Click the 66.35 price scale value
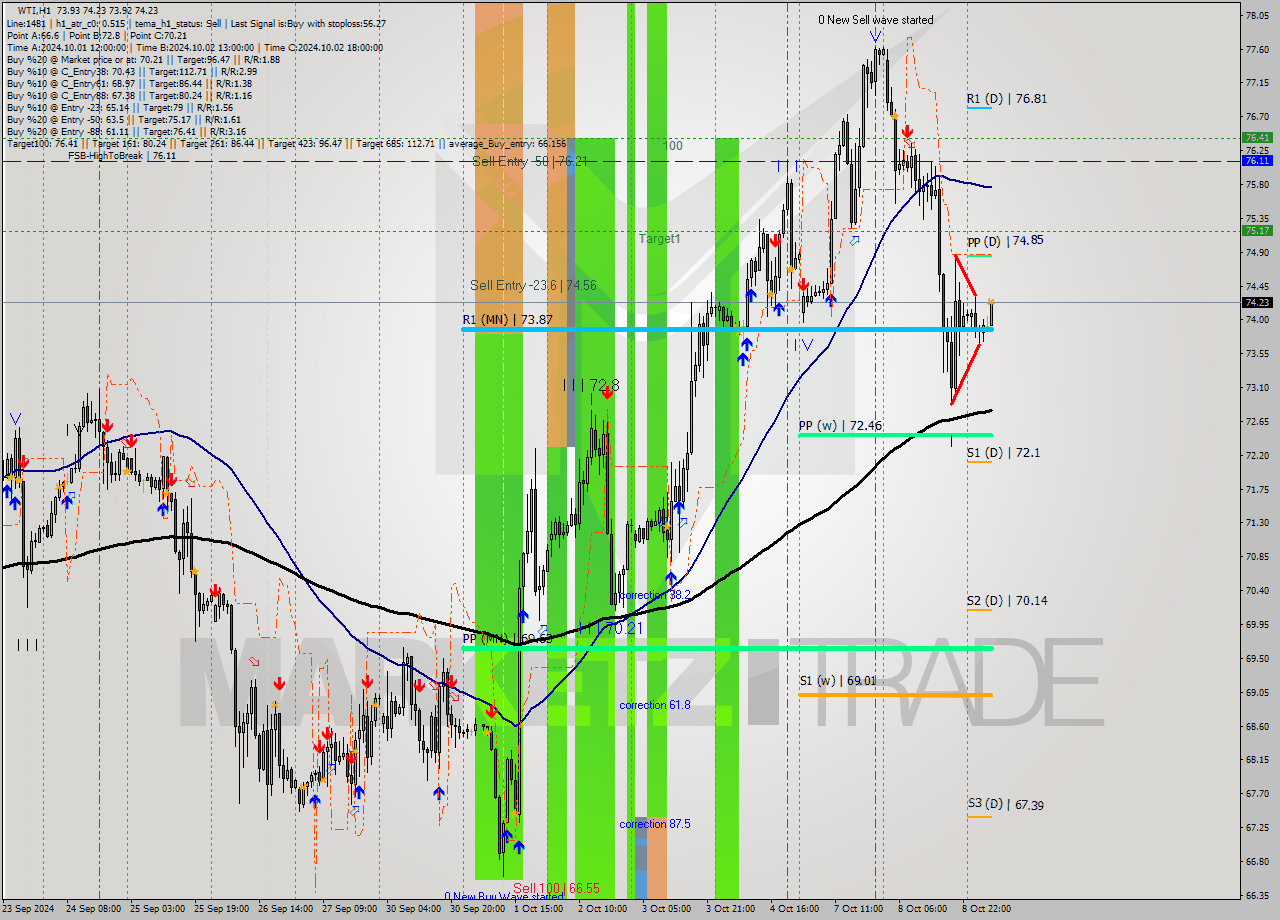The image size is (1280, 920). pos(1257,895)
